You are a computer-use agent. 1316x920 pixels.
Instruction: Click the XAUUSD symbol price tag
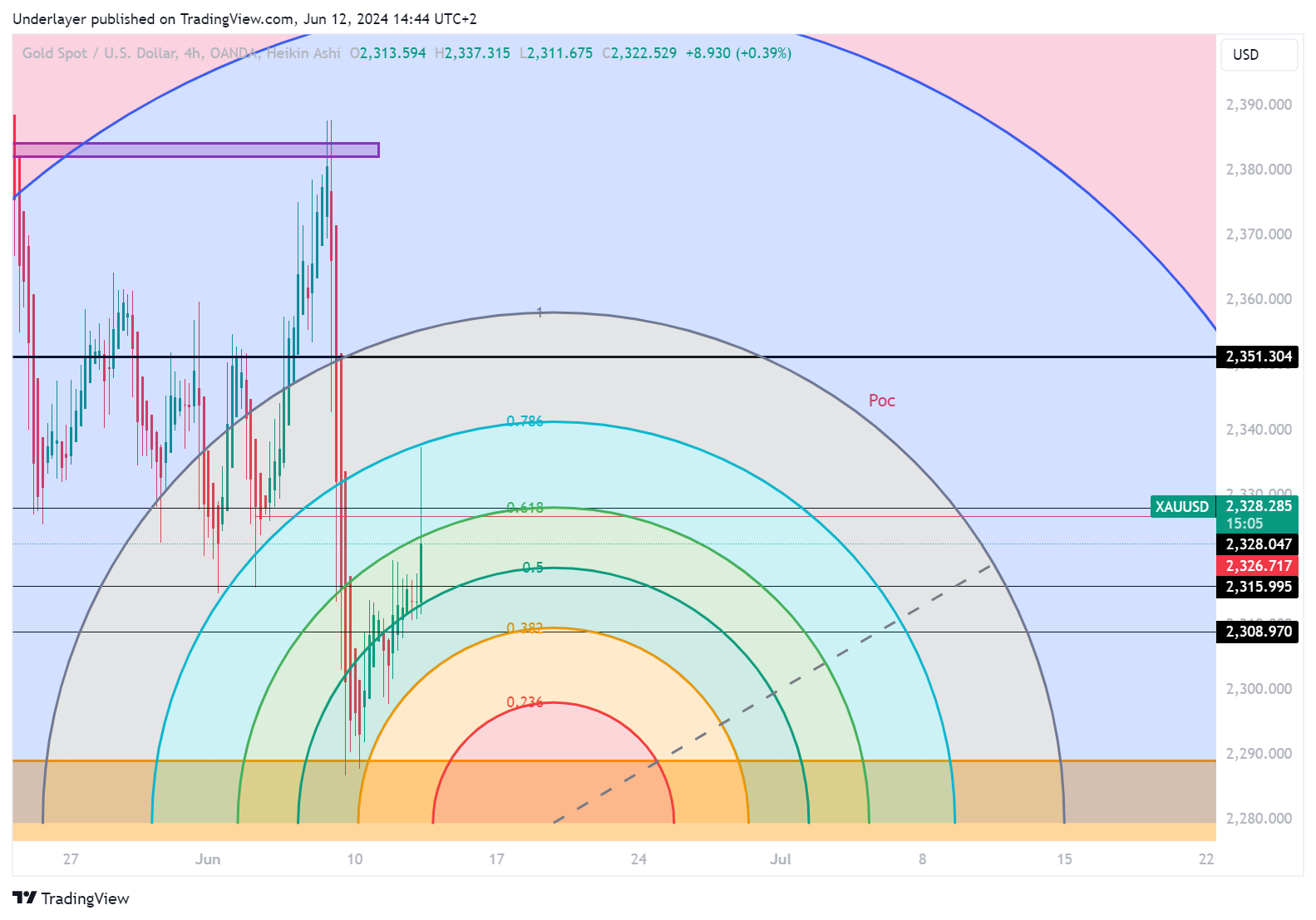tap(1182, 506)
